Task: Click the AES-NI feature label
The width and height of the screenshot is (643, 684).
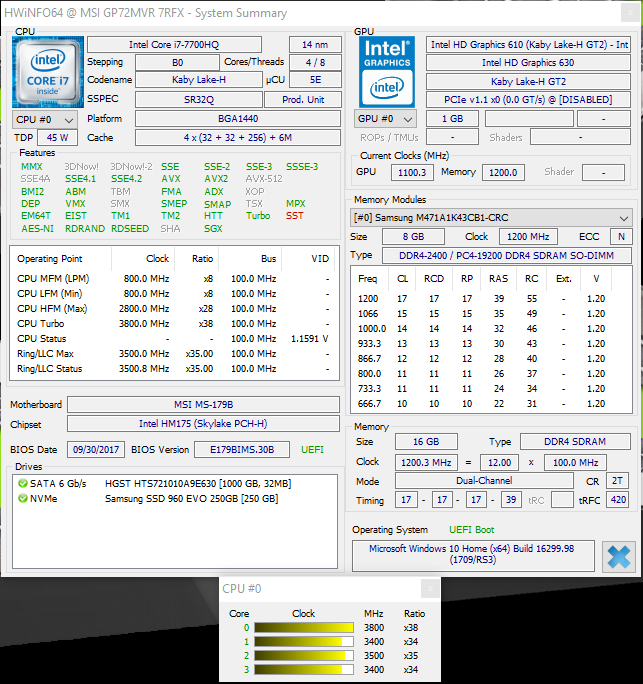Action: pos(38,229)
